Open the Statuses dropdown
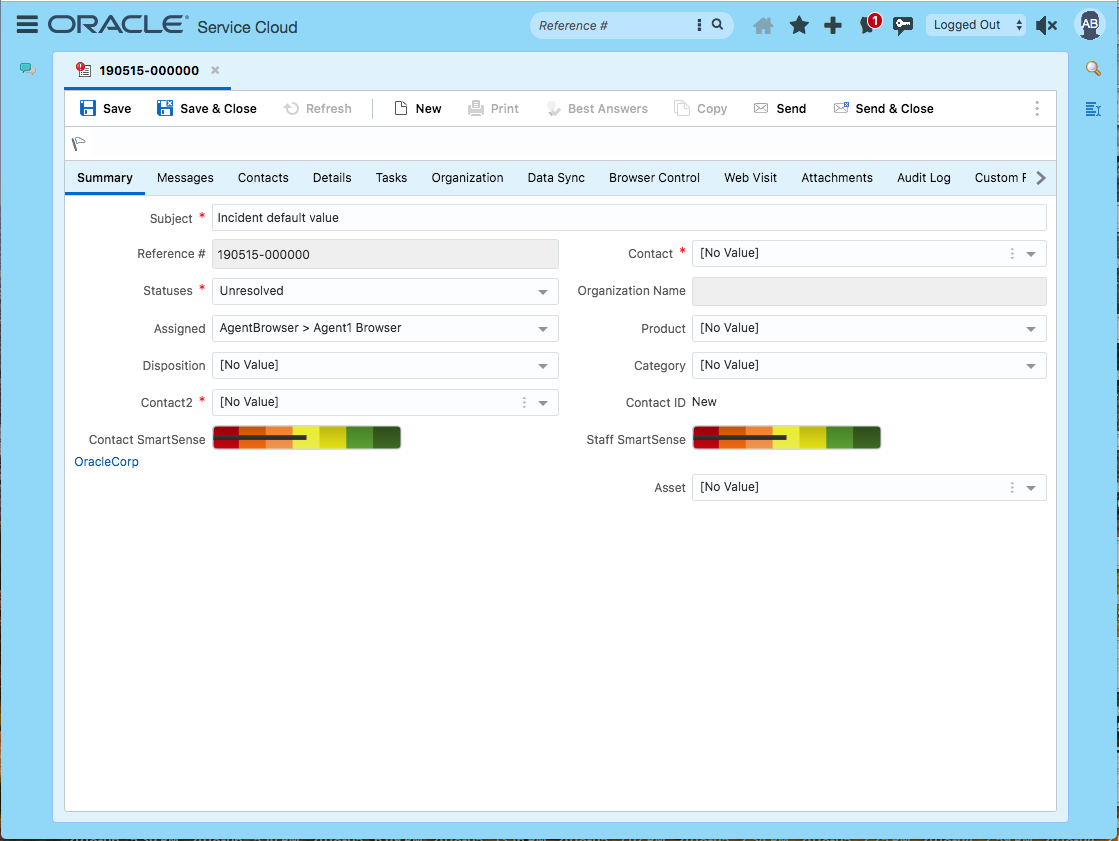This screenshot has width=1119, height=841. (543, 291)
